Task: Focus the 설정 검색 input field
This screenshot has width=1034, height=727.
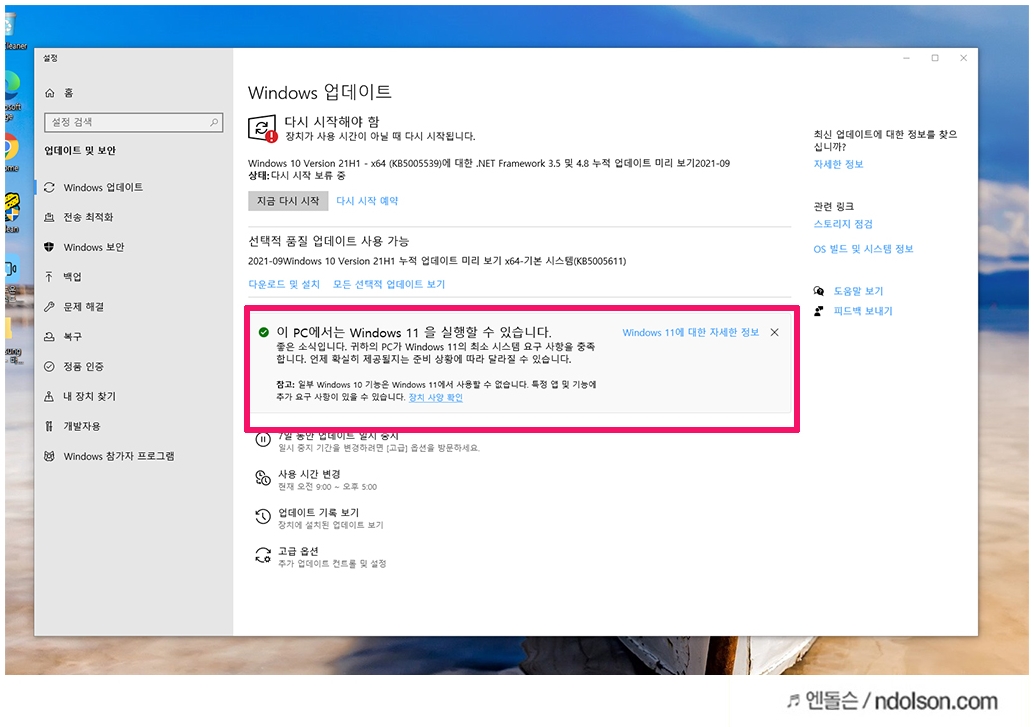Action: click(x=133, y=122)
